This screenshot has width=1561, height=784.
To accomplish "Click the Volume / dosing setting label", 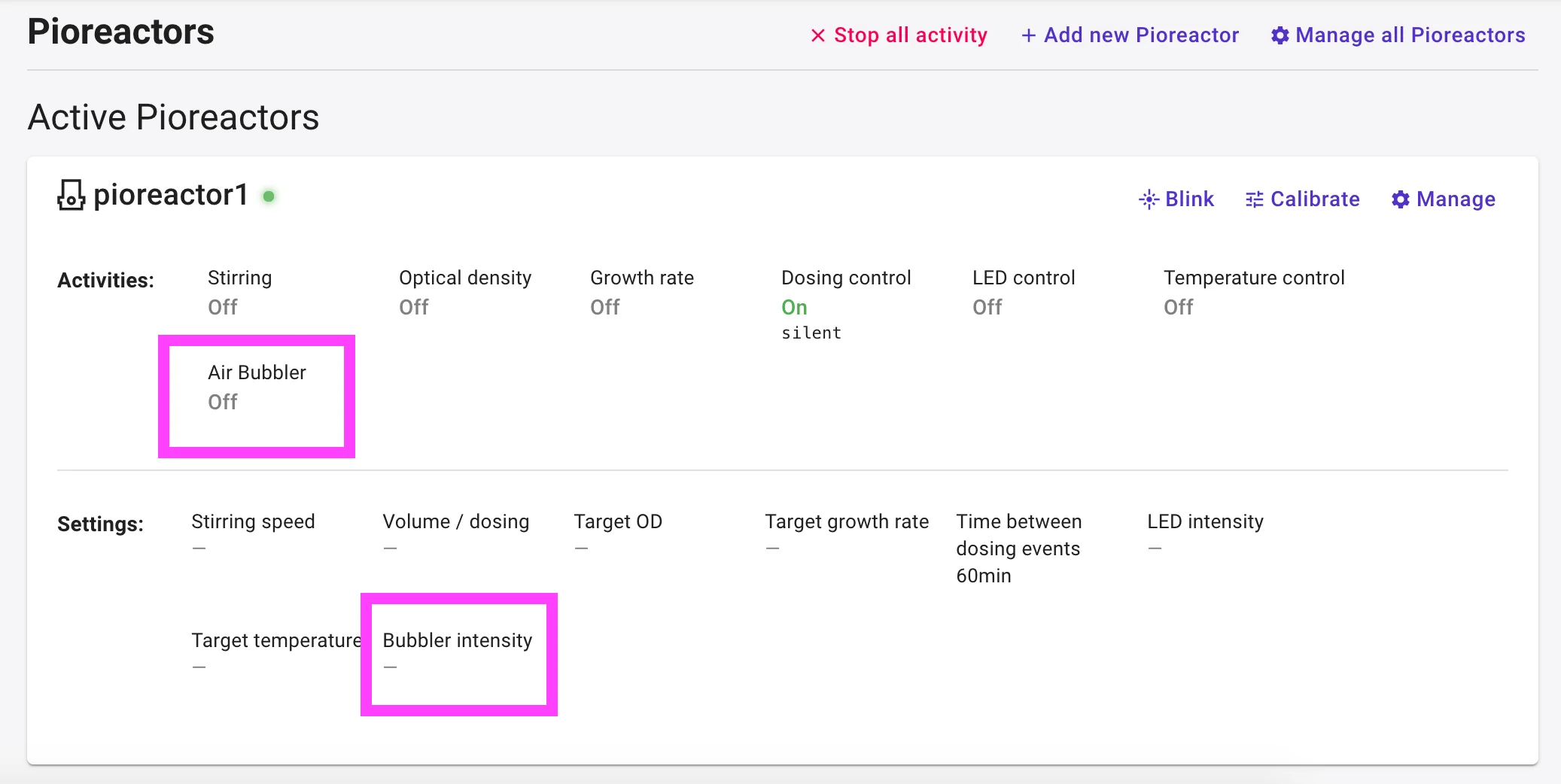I will 456,521.
